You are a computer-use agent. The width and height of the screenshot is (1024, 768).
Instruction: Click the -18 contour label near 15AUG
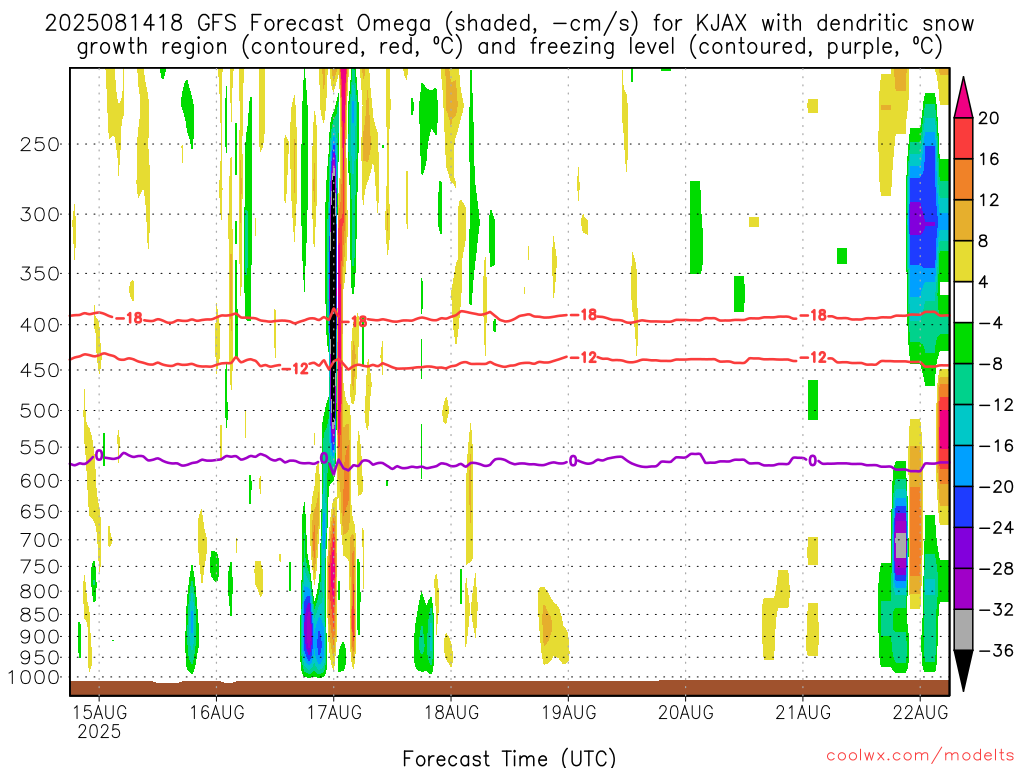click(129, 318)
